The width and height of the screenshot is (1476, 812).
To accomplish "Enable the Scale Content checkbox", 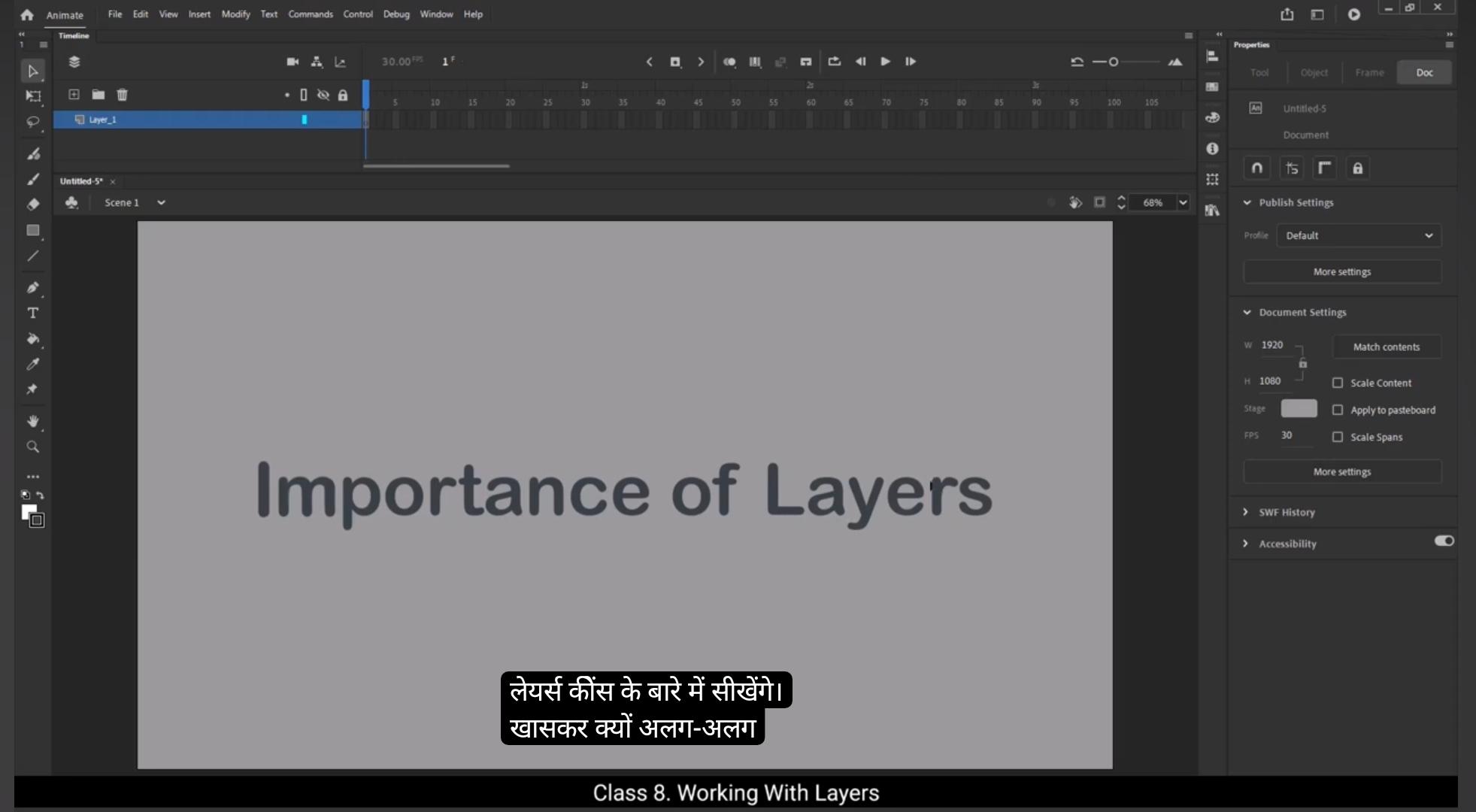I will pos(1338,383).
